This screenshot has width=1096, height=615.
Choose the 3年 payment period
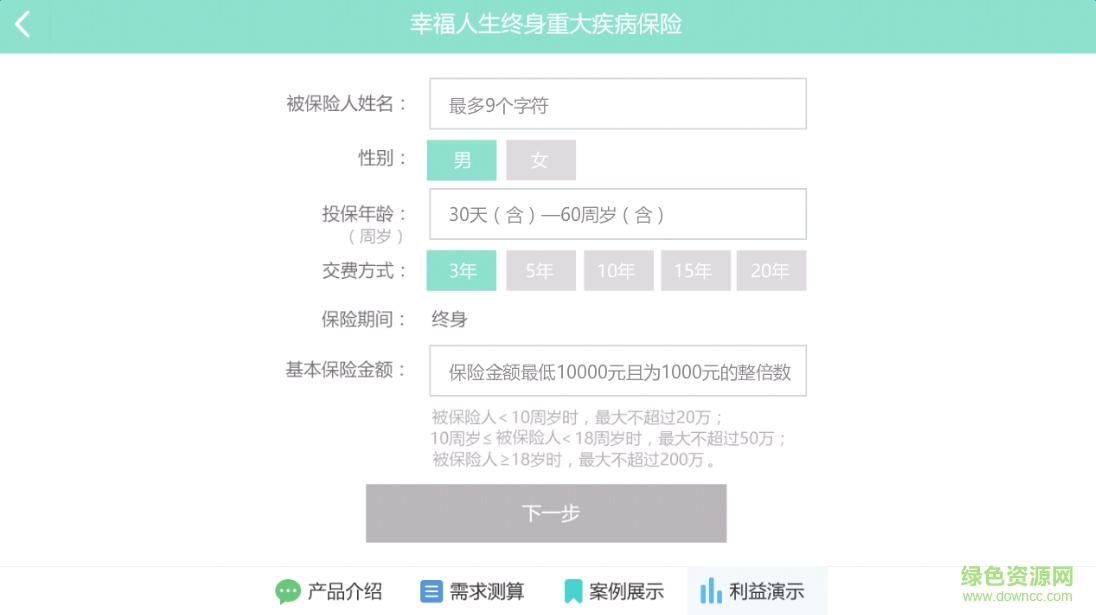click(461, 271)
